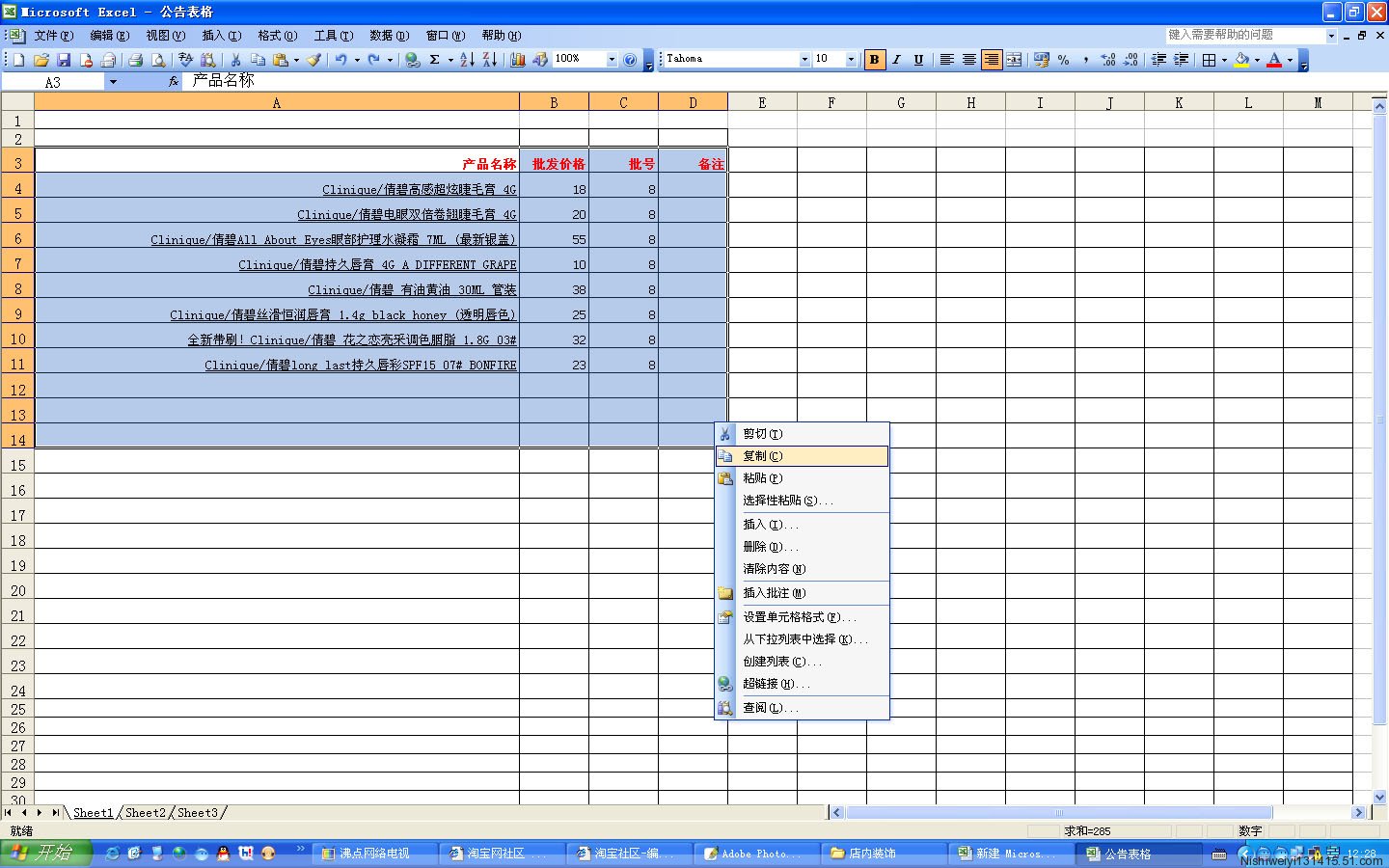The image size is (1389, 868).
Task: Click the Excel Help question mark icon
Action: (x=630, y=60)
